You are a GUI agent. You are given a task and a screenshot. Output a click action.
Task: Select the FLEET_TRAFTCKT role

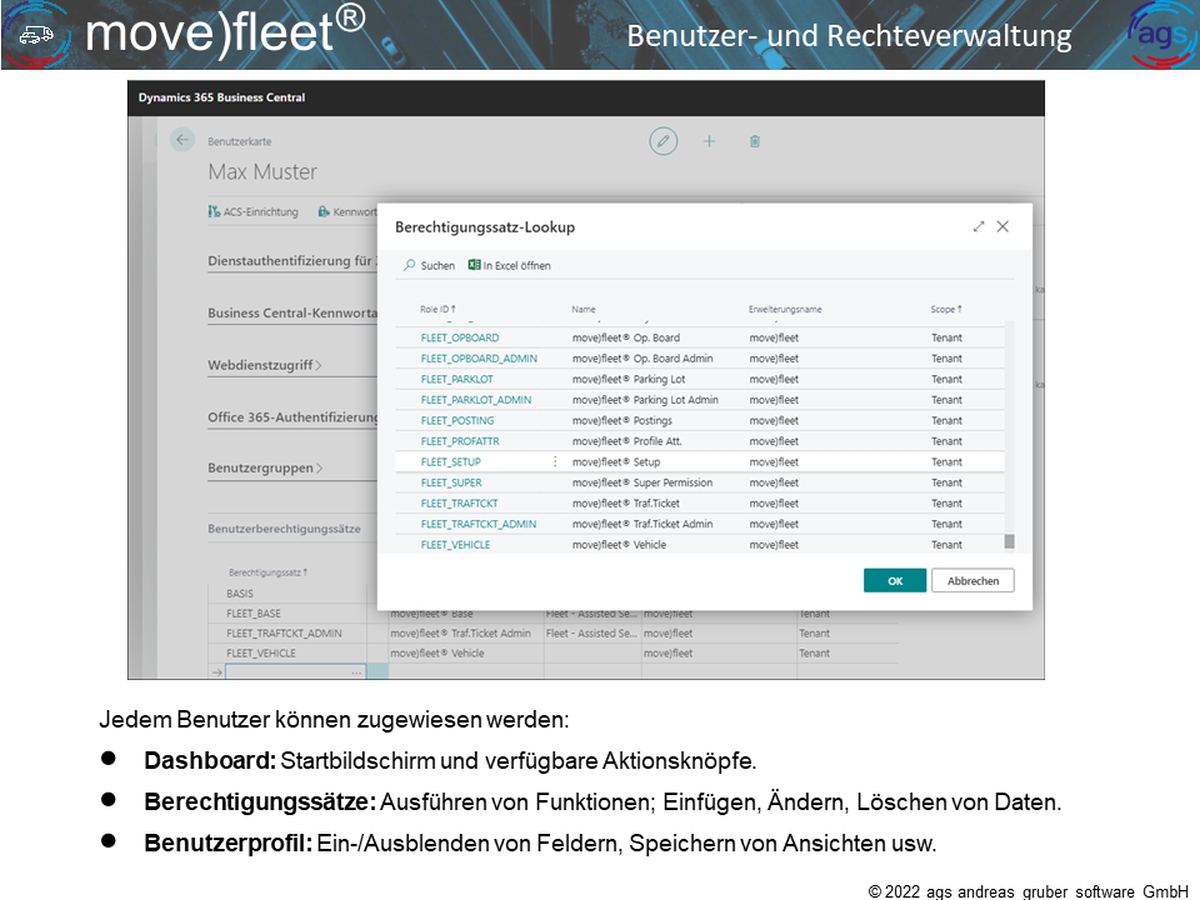point(459,503)
